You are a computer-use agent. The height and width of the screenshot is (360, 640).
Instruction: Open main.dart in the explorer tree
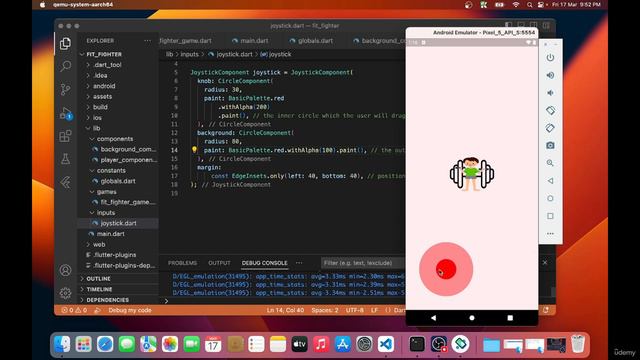(x=111, y=234)
